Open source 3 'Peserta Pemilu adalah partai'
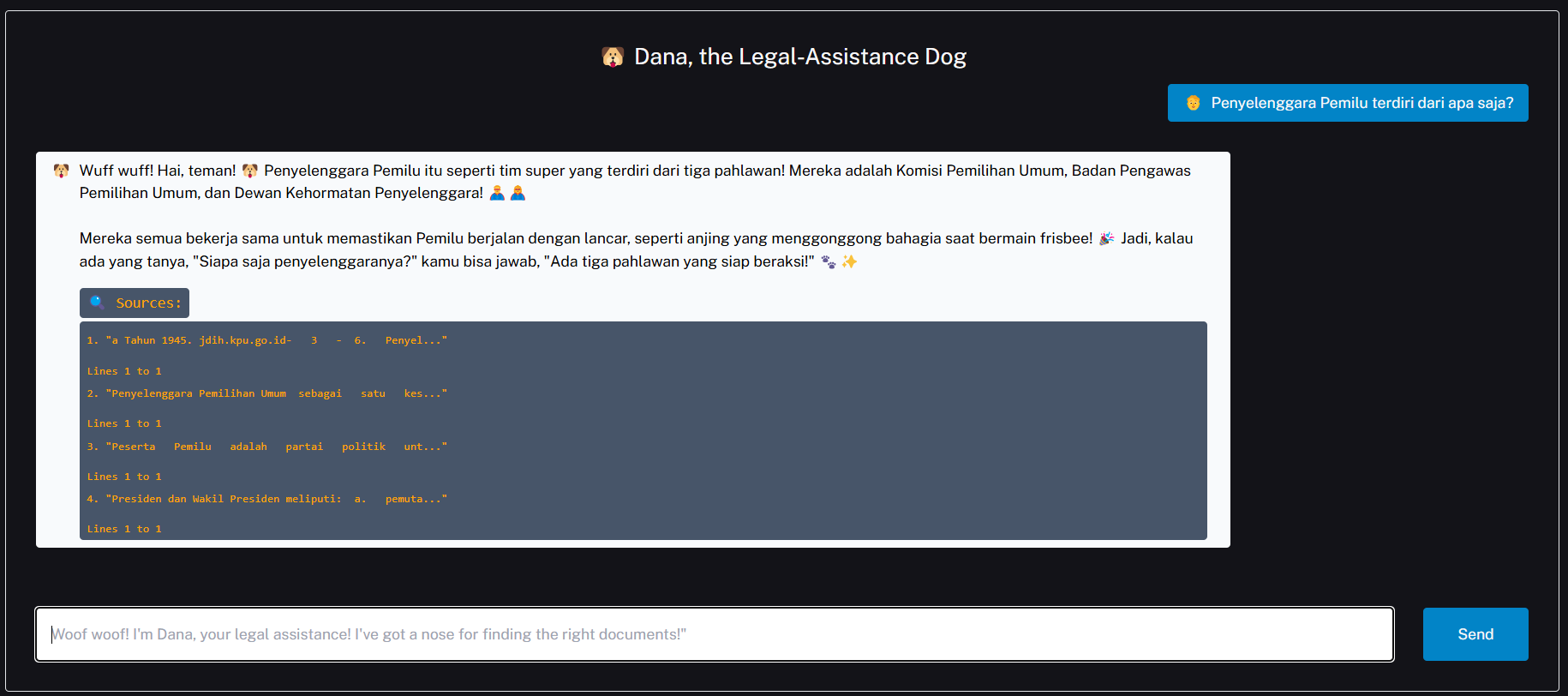This screenshot has height=696, width=1568. pos(266,447)
